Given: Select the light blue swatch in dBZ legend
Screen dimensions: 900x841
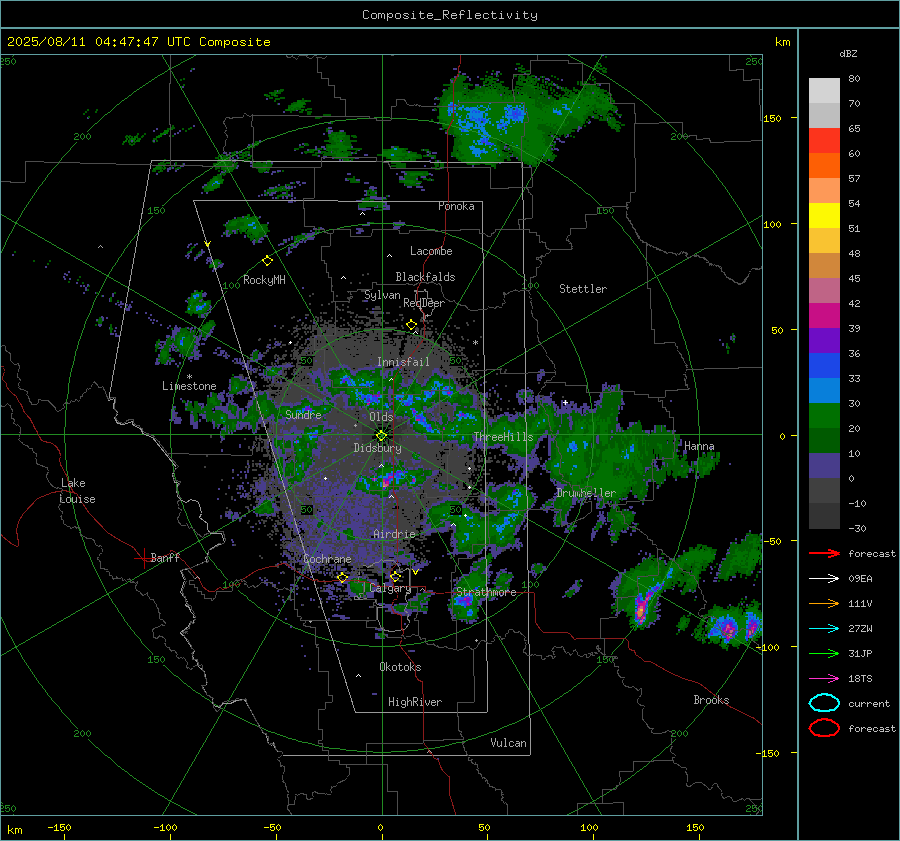Looking at the screenshot, I should point(824,390).
